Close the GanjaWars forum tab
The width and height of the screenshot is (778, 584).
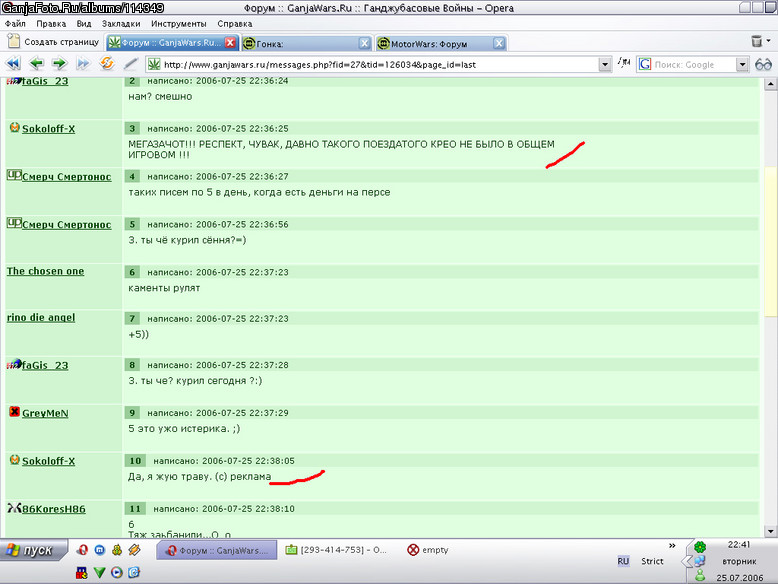230,43
